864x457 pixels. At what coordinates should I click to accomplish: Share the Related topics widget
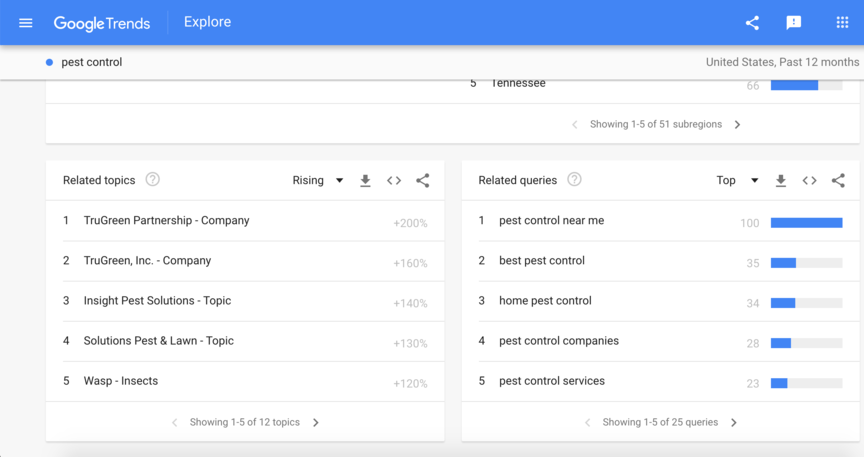(x=423, y=180)
